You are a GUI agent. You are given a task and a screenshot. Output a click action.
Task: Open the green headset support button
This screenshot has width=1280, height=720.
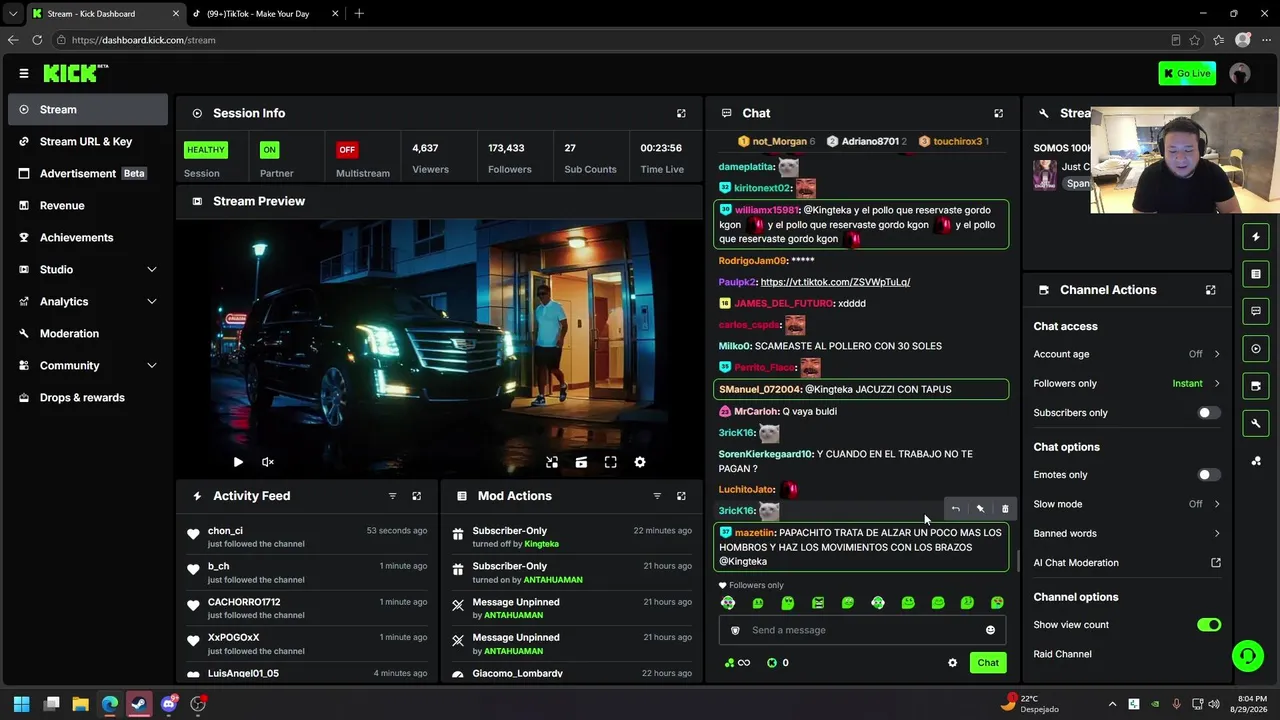[x=1247, y=656]
